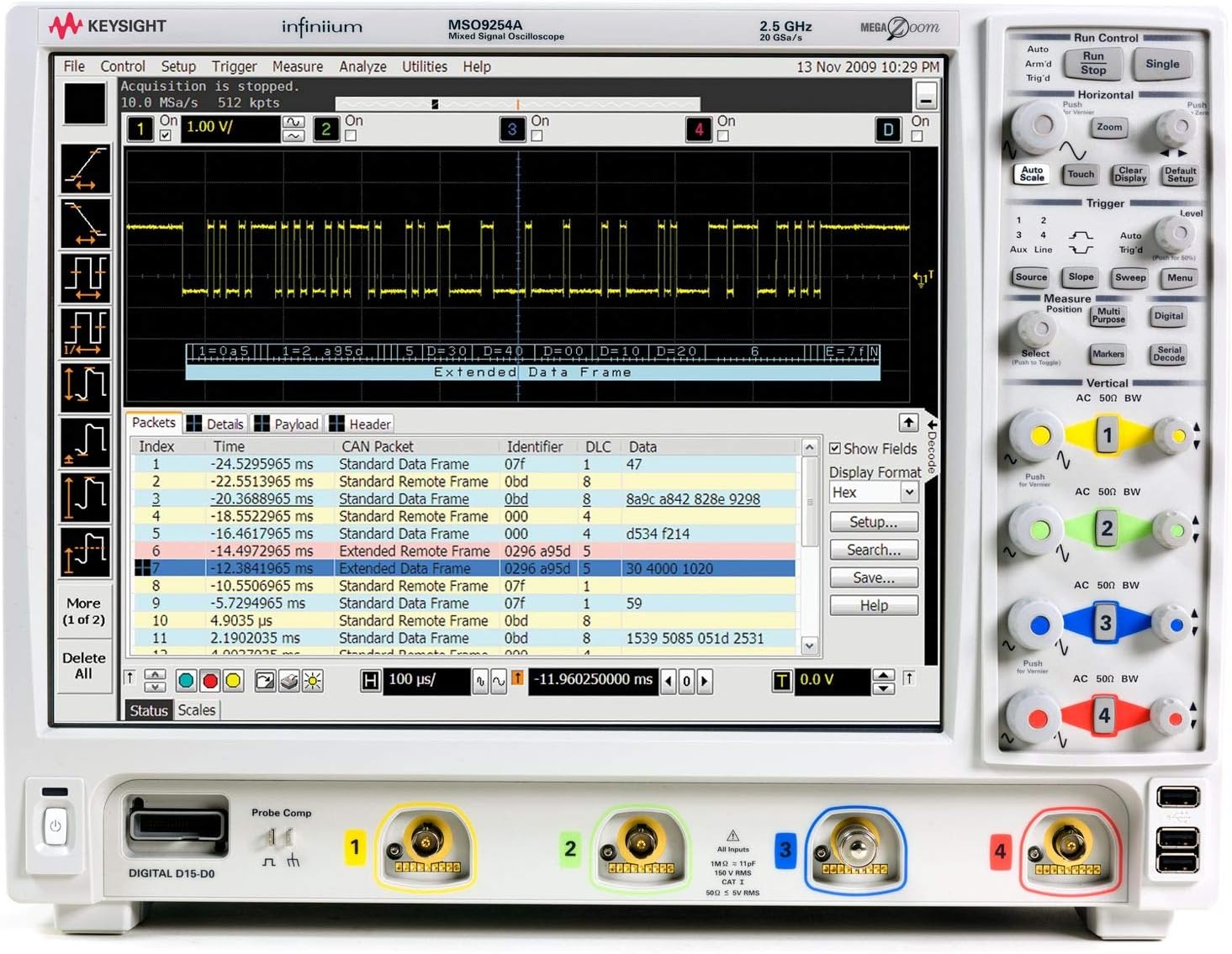Switch to the Details tab
Screen dimensions: 1232x954
(x=215, y=424)
